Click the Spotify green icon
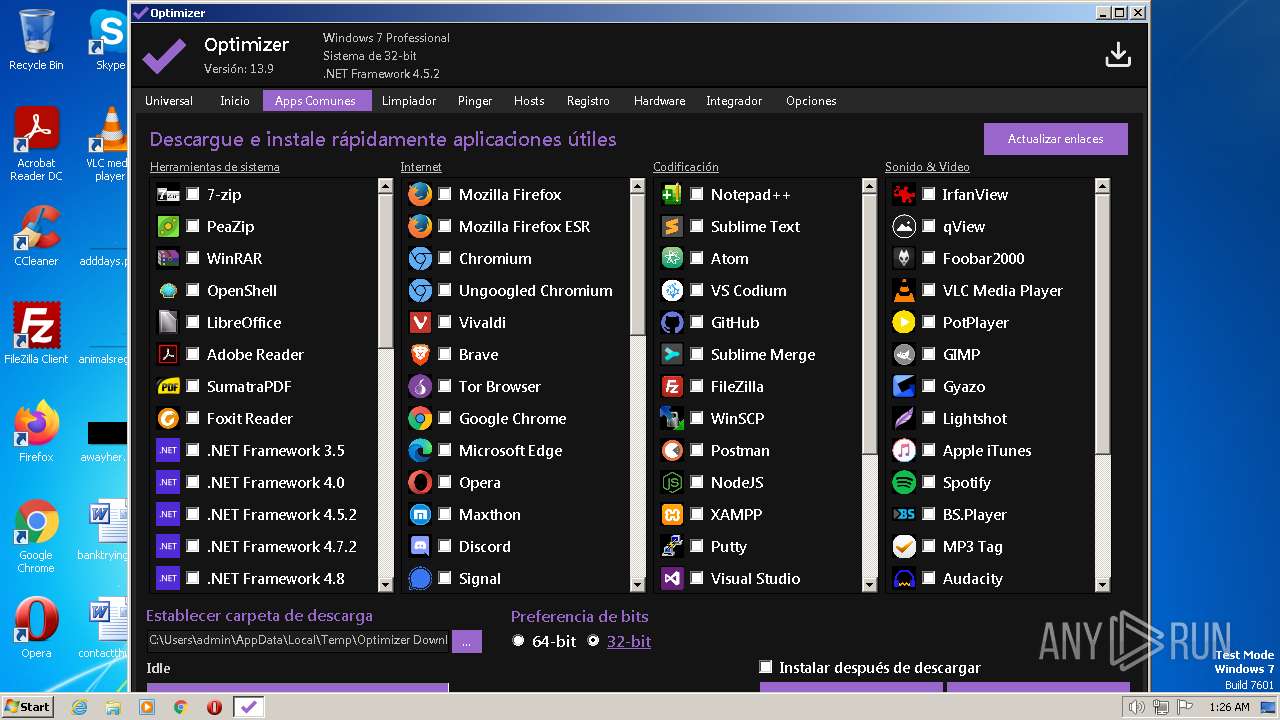Image resolution: width=1280 pixels, height=720 pixels. point(904,483)
